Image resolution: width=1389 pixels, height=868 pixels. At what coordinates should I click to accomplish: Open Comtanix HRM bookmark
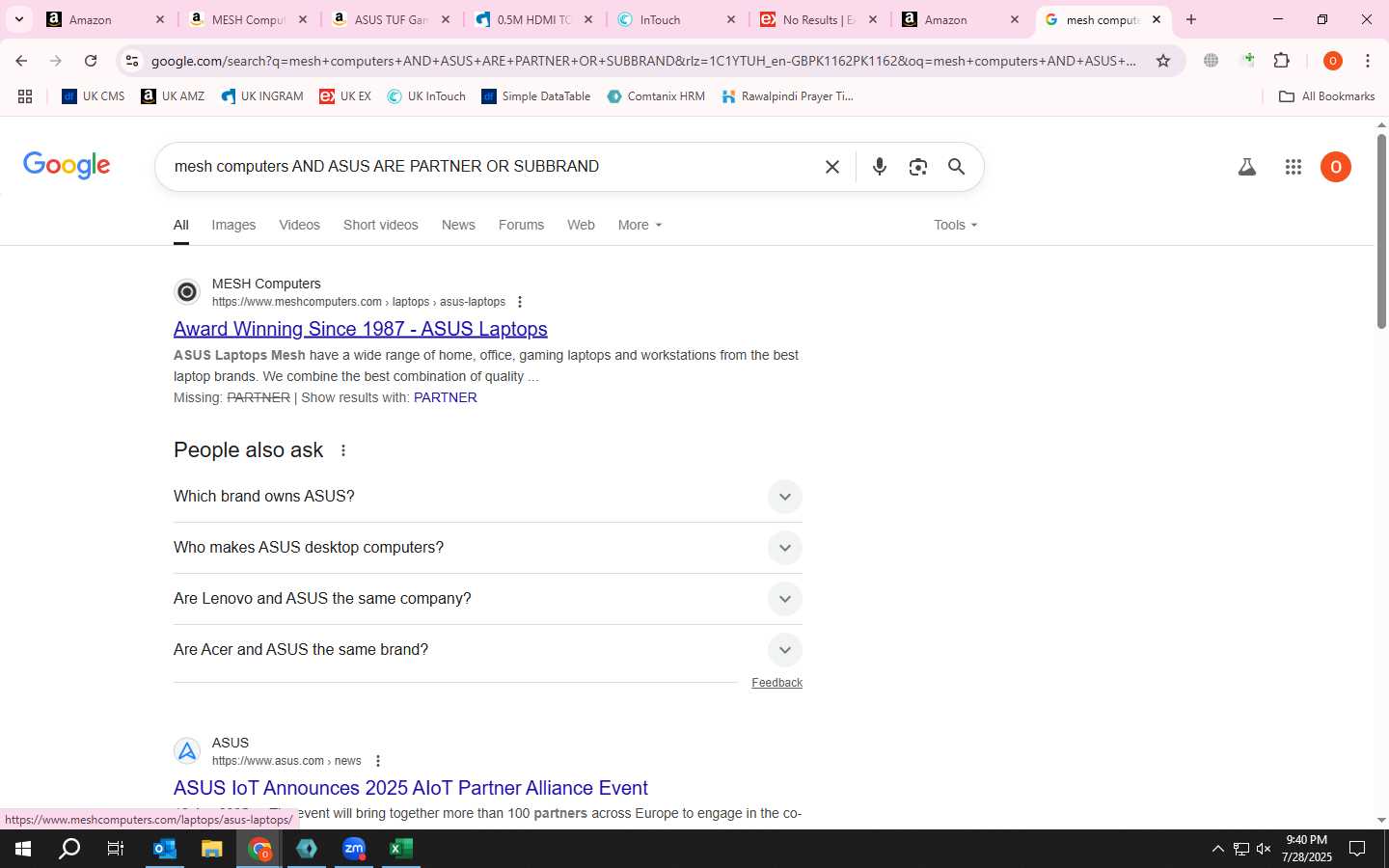click(x=656, y=96)
